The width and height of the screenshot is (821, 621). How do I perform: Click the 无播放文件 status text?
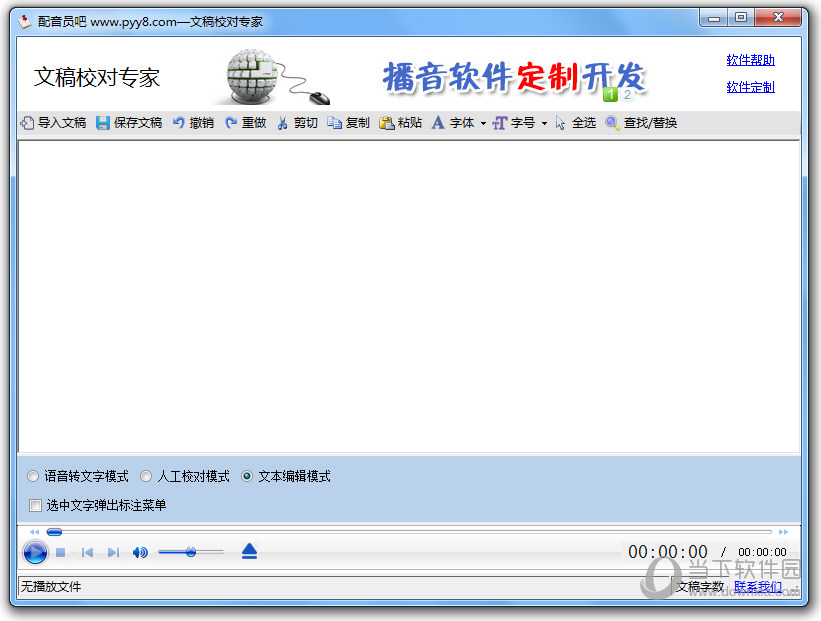click(x=51, y=587)
